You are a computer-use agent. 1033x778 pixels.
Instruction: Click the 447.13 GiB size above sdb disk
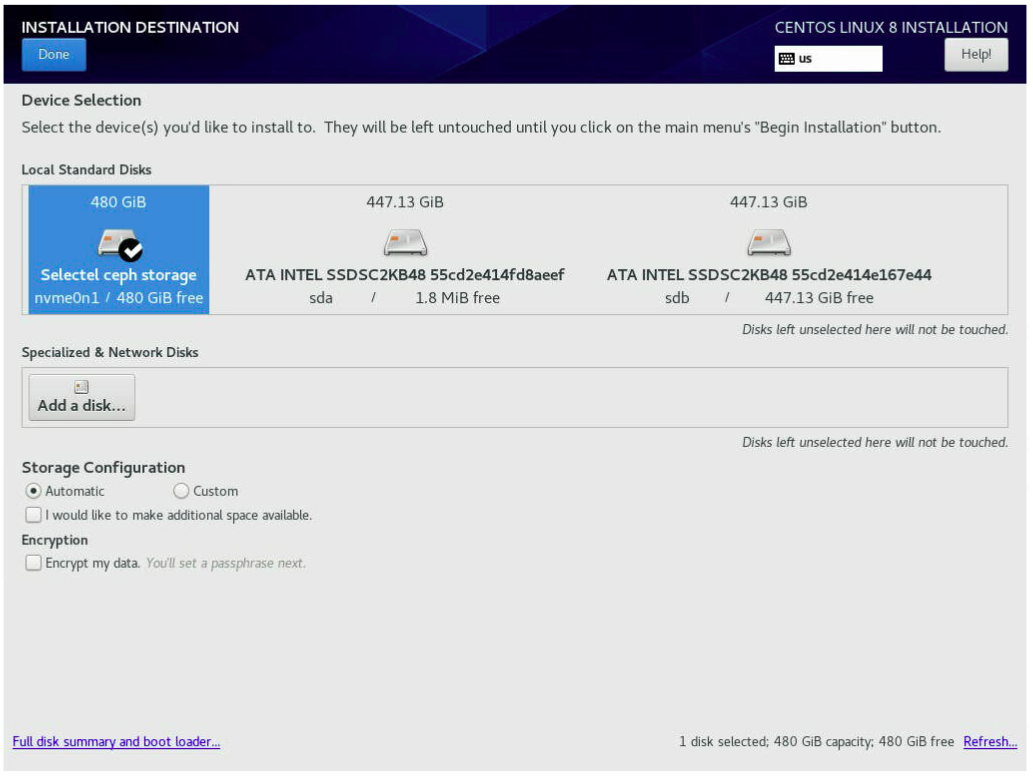(769, 202)
